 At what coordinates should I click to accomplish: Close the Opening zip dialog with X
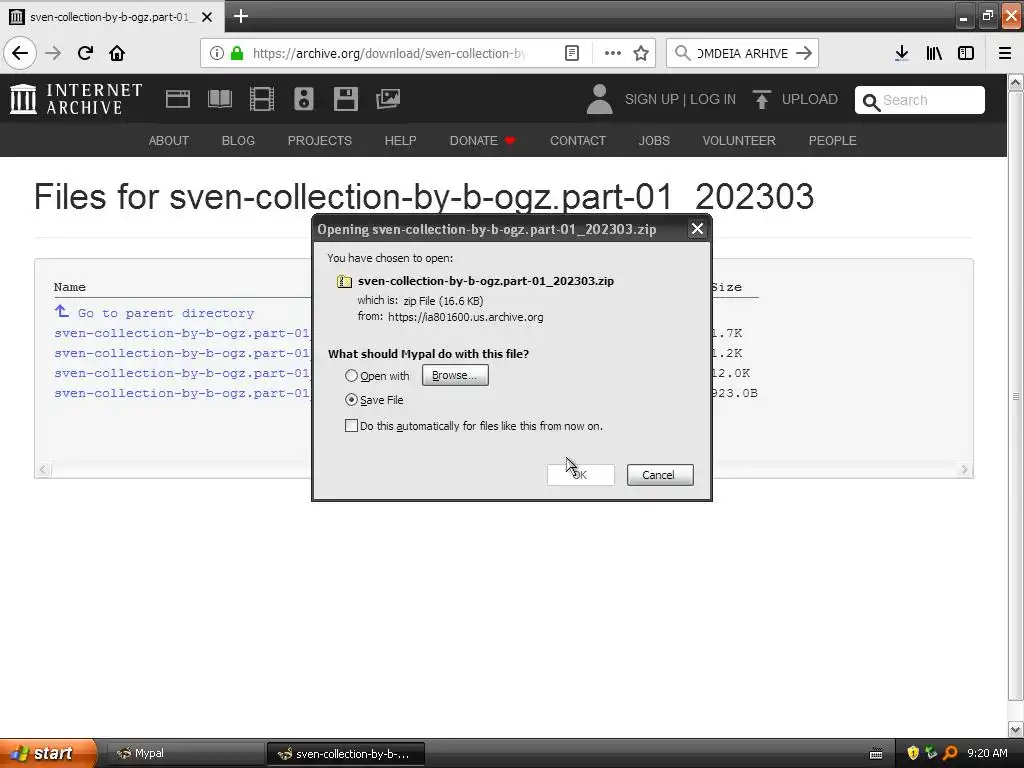click(x=697, y=229)
